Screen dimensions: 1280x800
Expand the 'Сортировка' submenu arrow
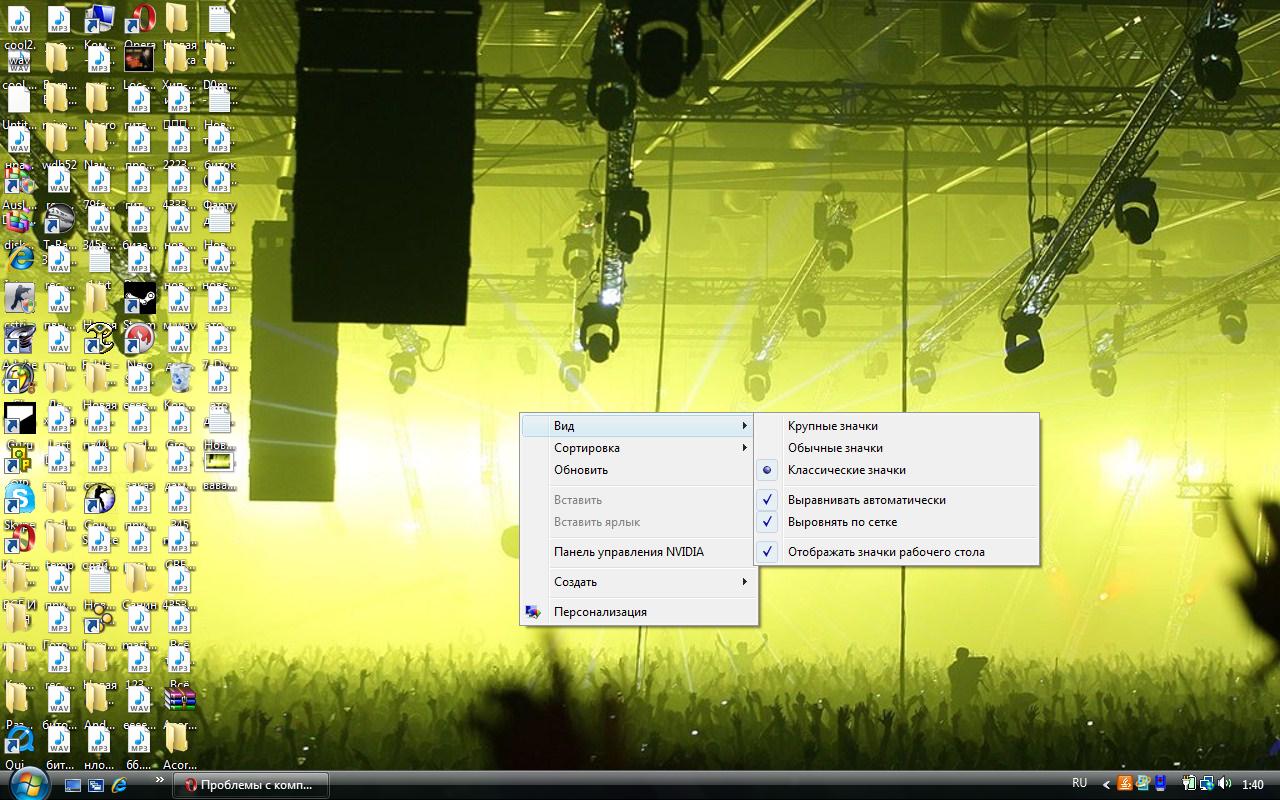click(744, 448)
